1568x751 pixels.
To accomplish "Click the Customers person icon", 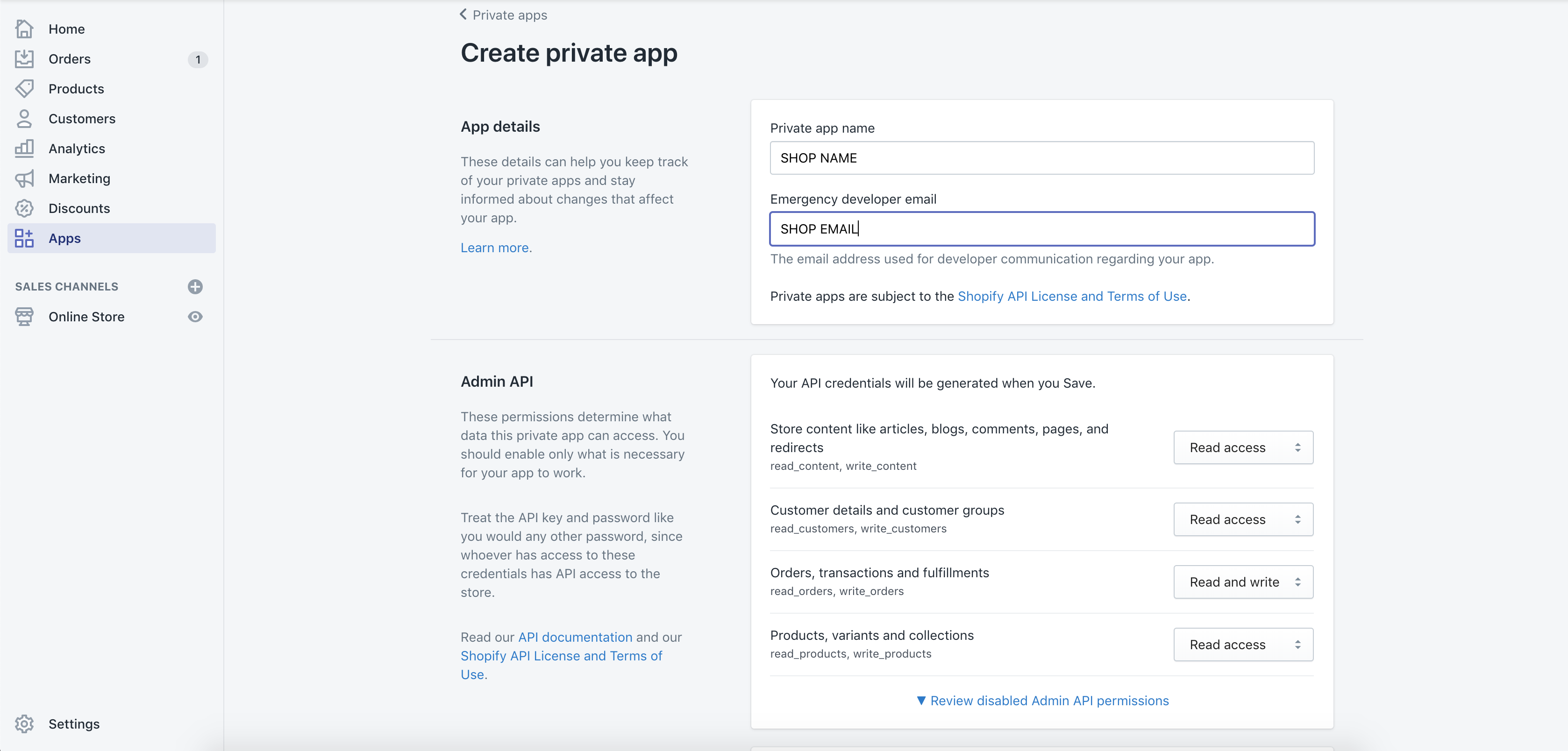I will pos(24,119).
